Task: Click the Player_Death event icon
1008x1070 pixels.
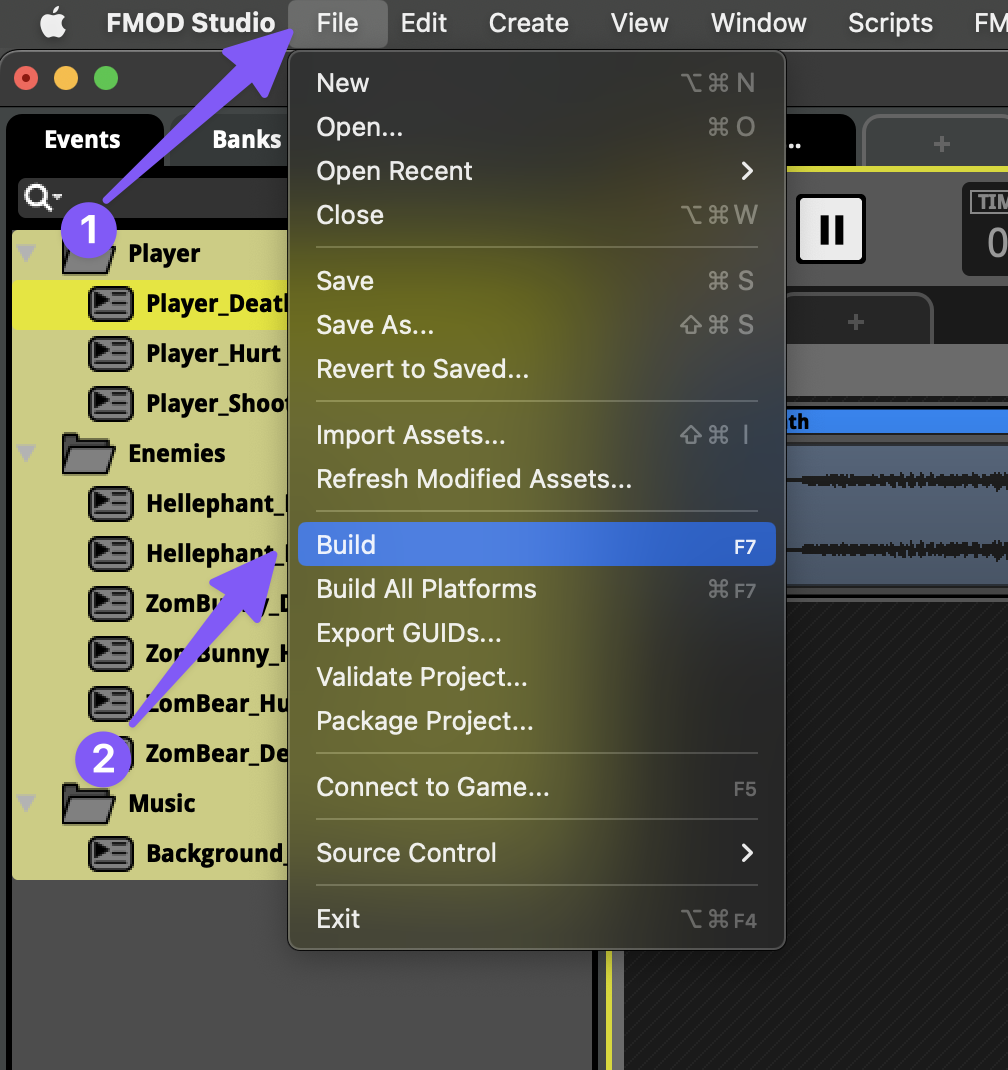Action: (111, 304)
